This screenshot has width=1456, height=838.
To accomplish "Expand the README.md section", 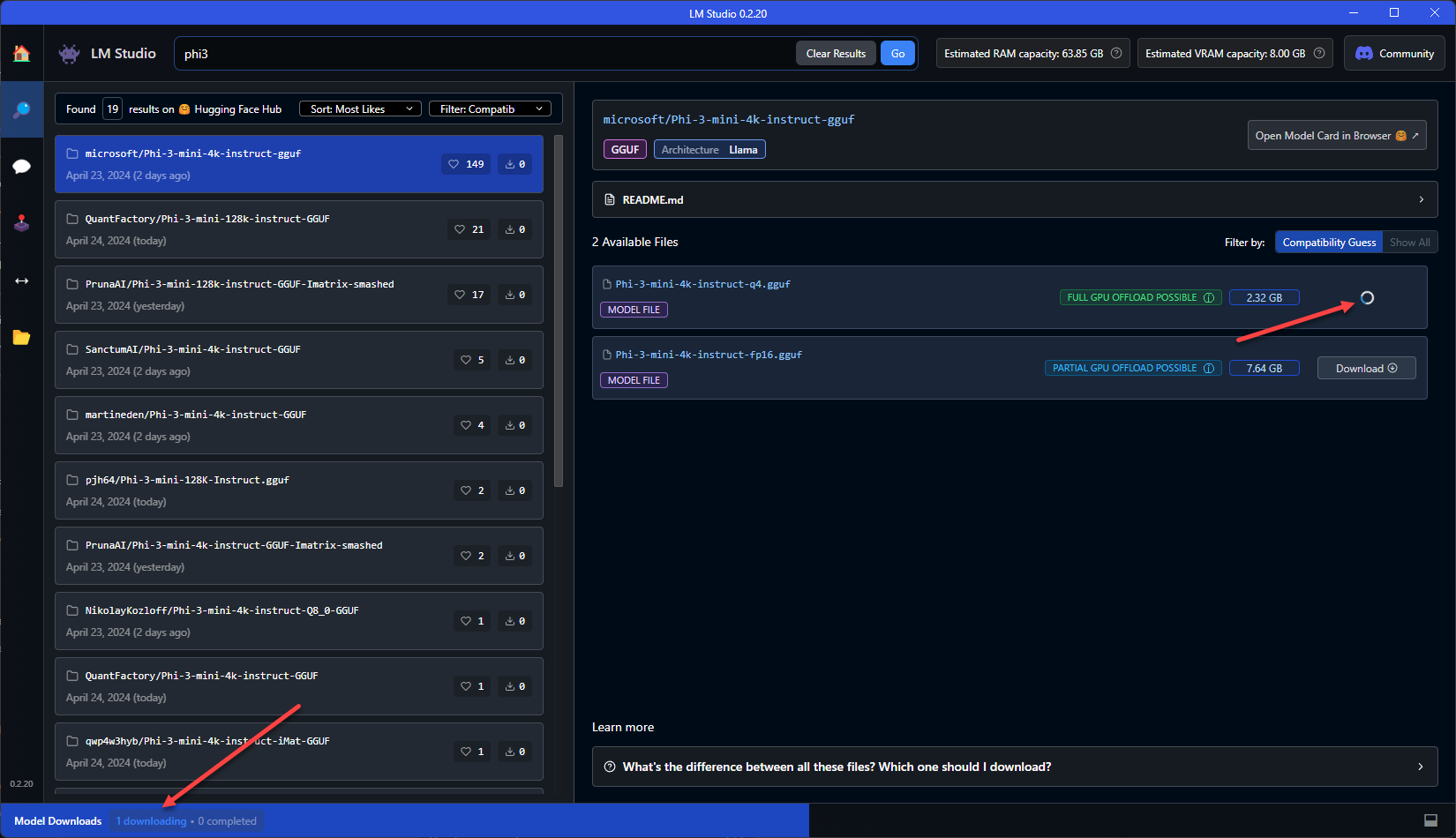I will tap(1015, 199).
